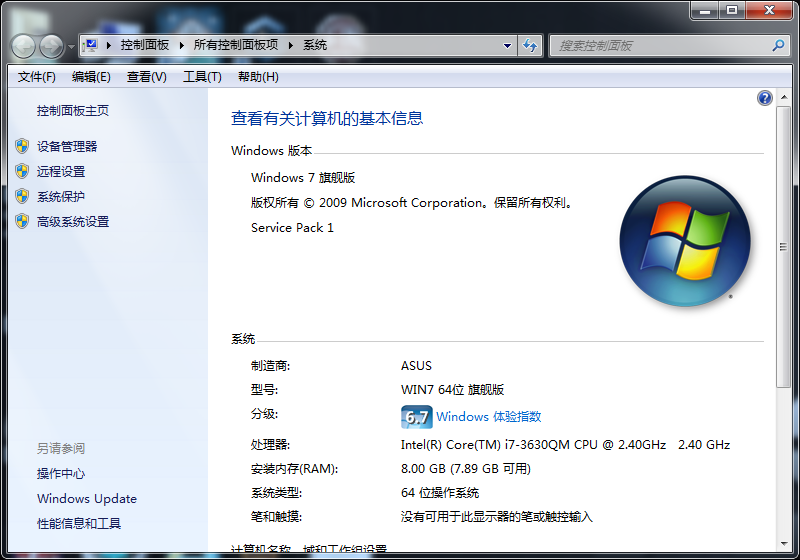This screenshot has height=560, width=800.
Task: Click the blue help question mark icon
Action: pyautogui.click(x=764, y=98)
